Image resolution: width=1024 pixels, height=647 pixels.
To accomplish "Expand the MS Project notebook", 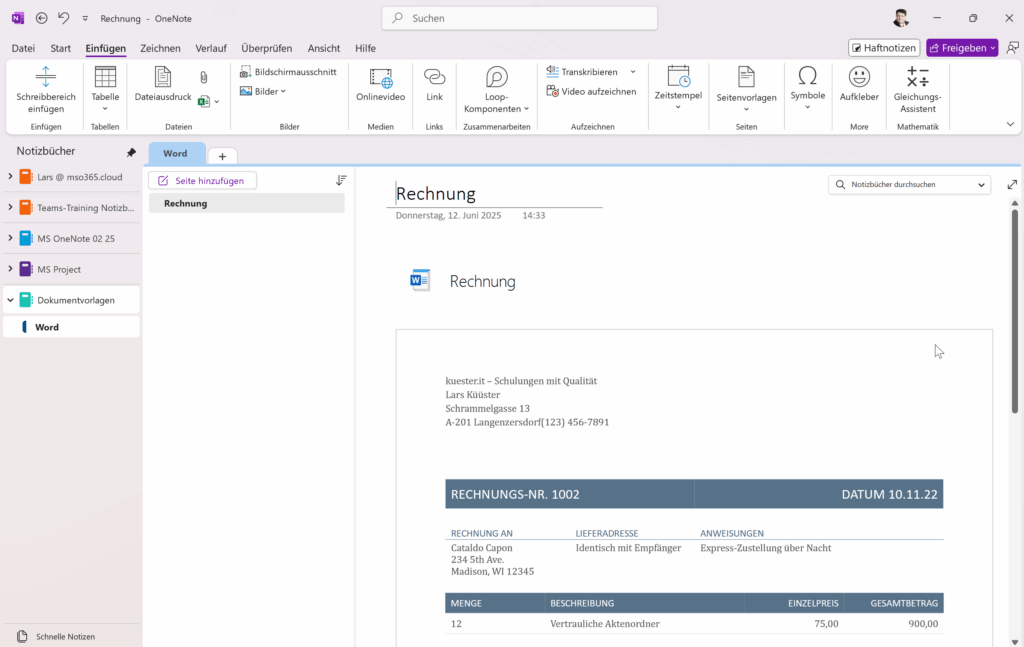I will (x=10, y=268).
